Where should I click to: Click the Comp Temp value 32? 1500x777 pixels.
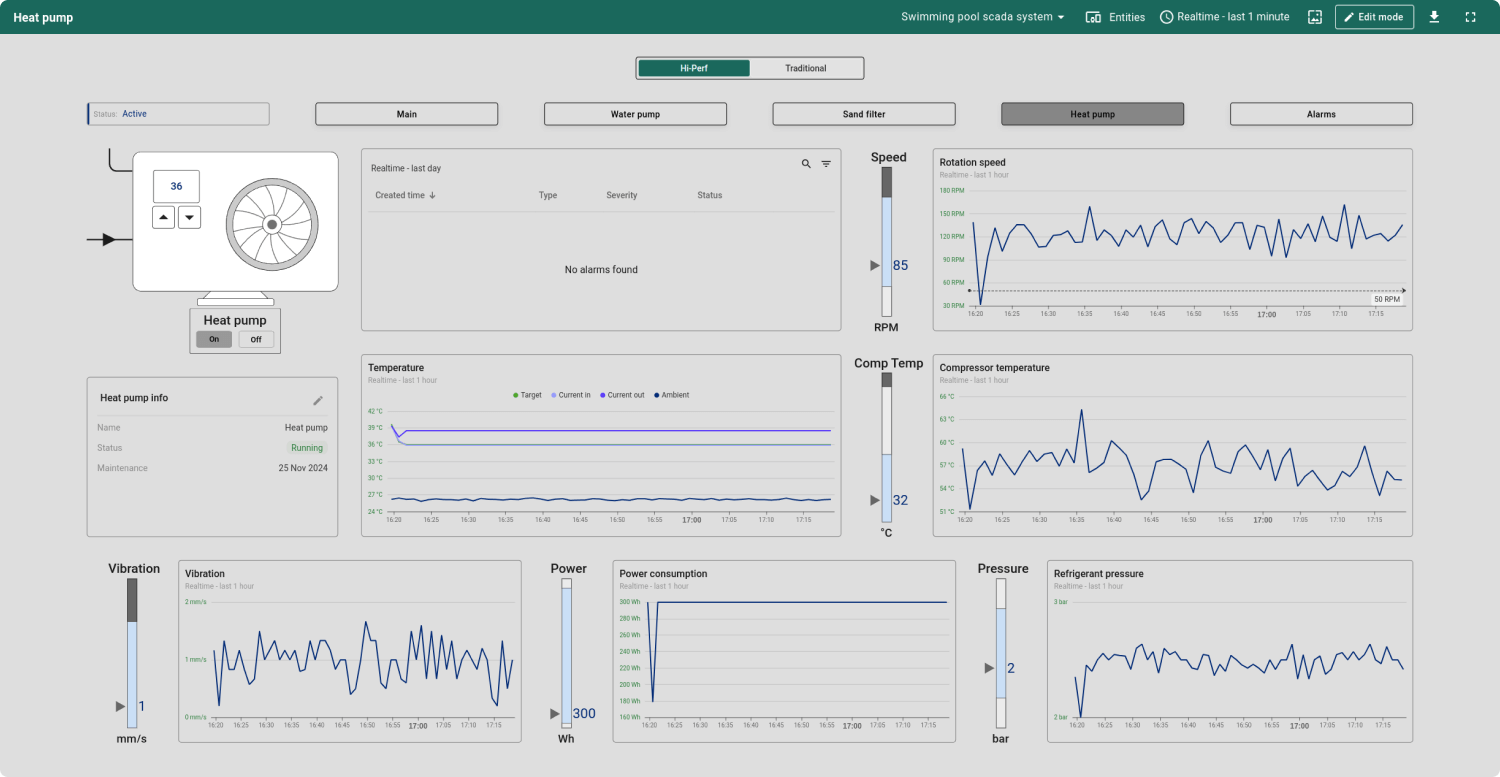[x=901, y=500]
